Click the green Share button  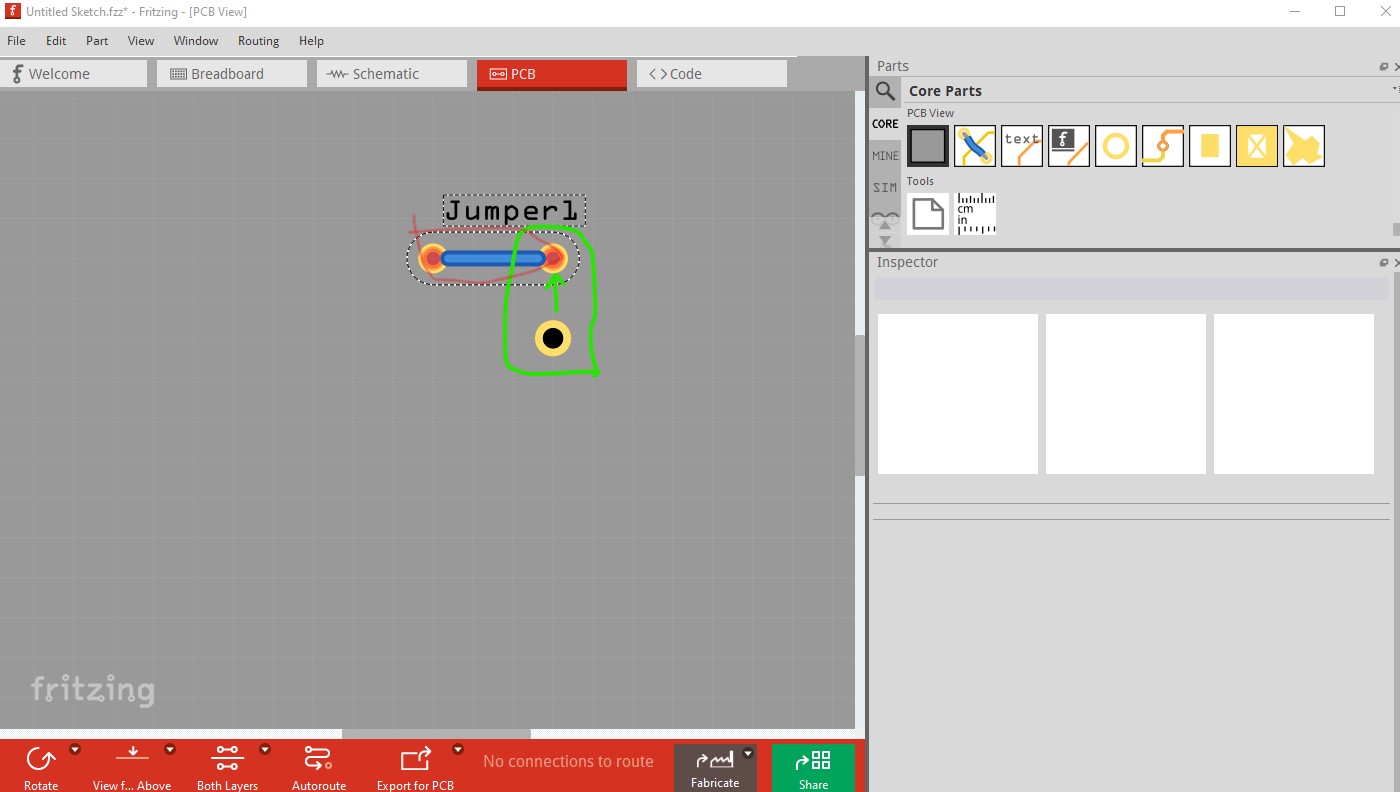tap(813, 768)
